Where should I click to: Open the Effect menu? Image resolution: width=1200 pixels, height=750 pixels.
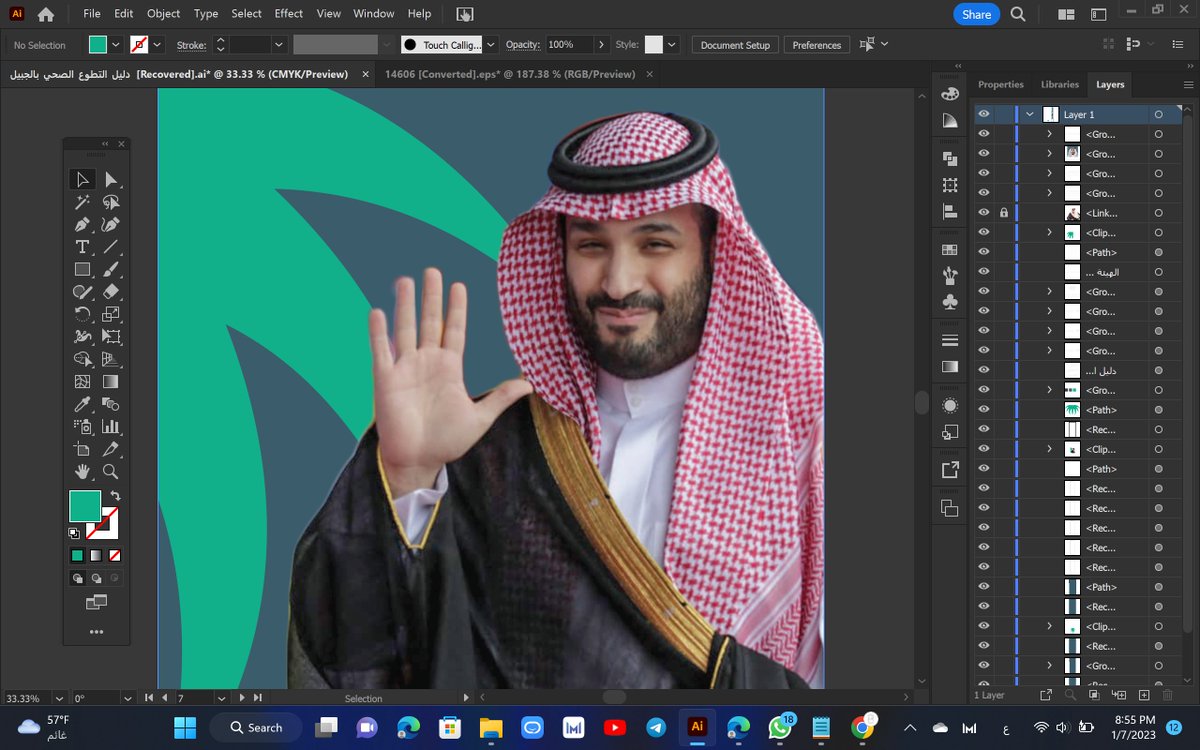[289, 14]
